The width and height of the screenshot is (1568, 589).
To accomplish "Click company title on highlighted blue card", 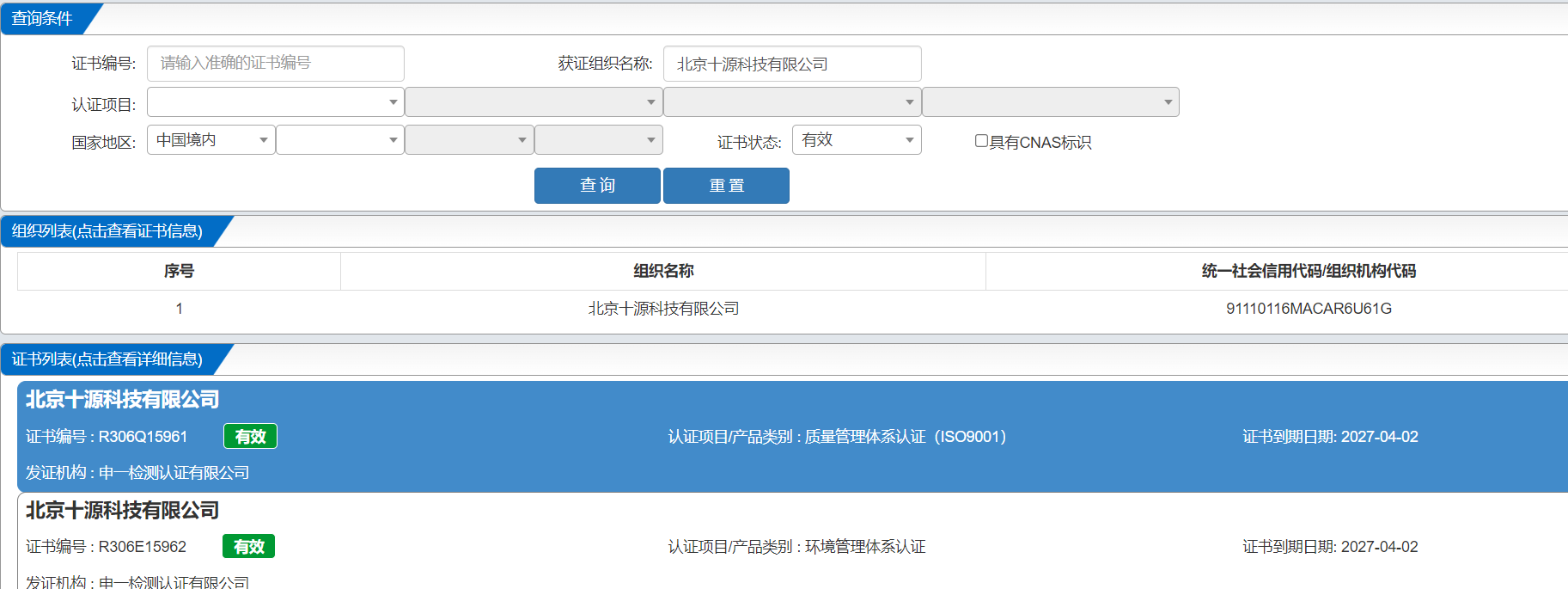I will pos(122,400).
